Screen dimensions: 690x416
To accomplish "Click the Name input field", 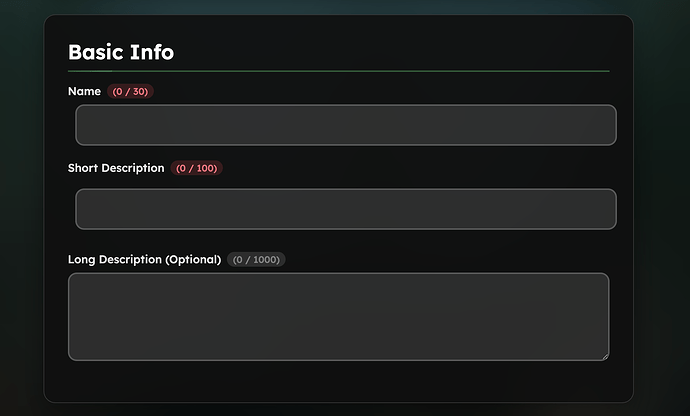I will (x=345, y=125).
